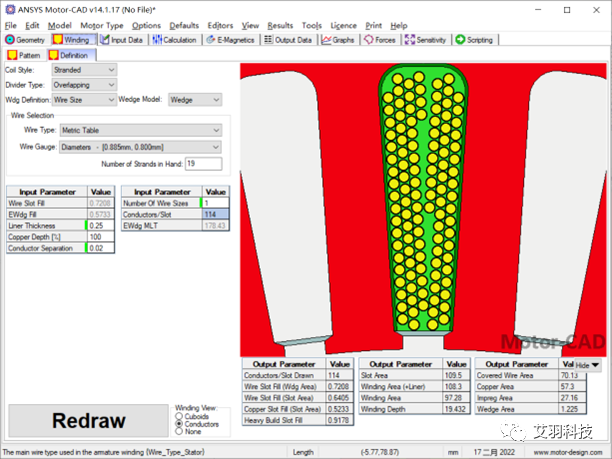Open the View menu
612x459 pixels.
point(250,26)
